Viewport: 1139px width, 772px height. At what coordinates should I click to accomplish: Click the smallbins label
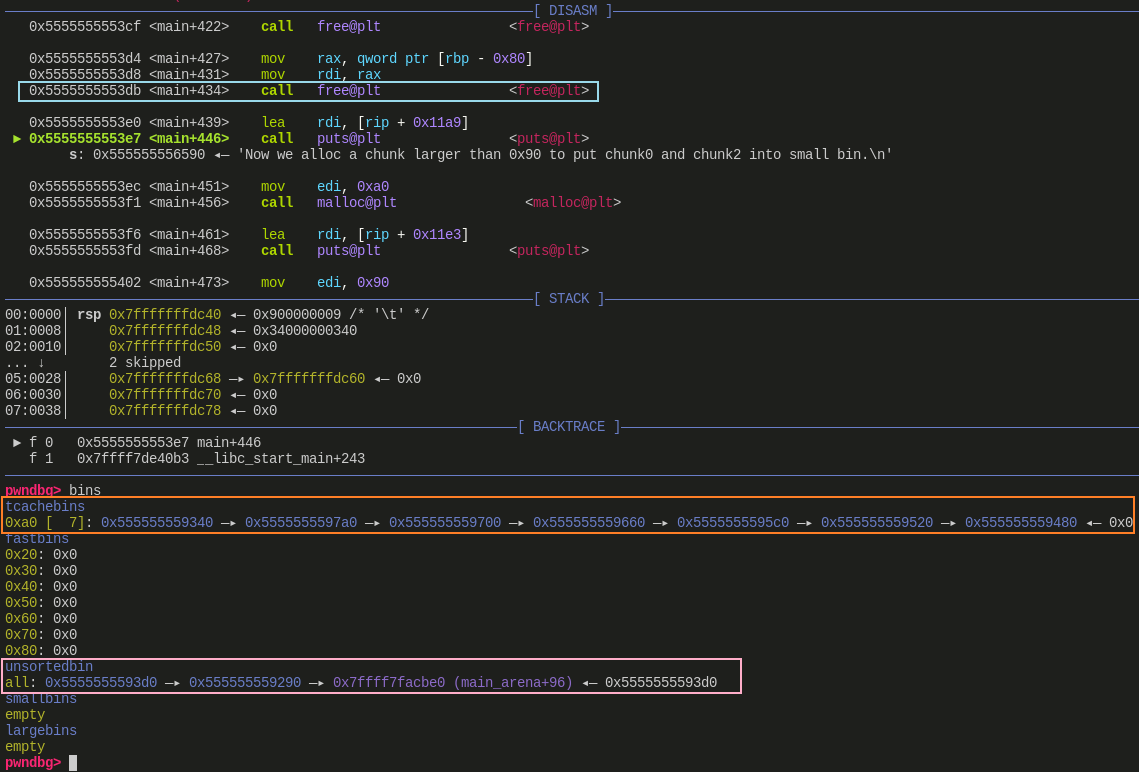[x=41, y=699]
